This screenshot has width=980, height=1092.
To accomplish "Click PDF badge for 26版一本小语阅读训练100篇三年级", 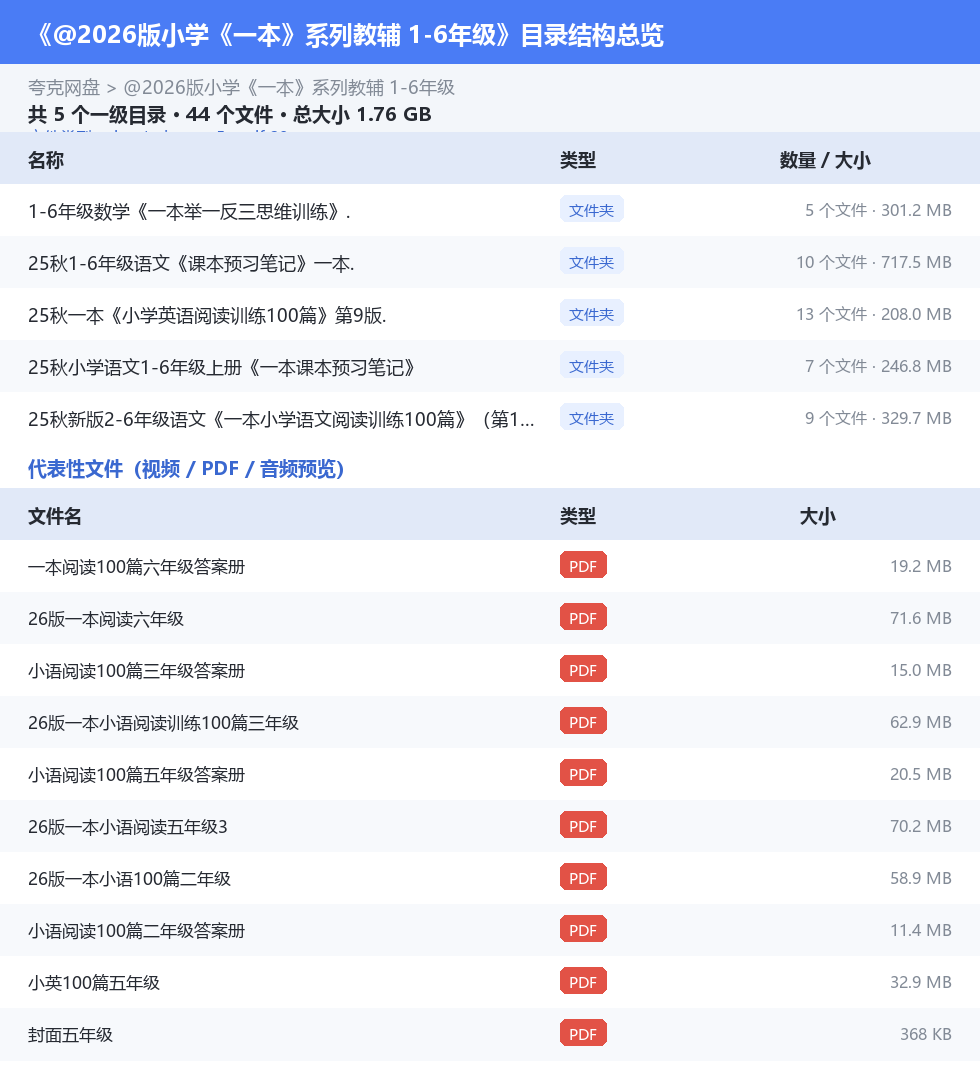I will pyautogui.click(x=583, y=722).
